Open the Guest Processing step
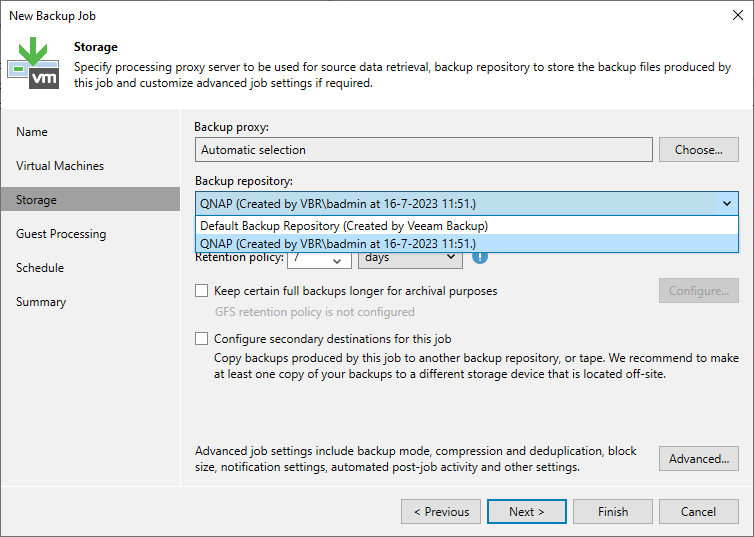This screenshot has height=537, width=754. click(61, 234)
